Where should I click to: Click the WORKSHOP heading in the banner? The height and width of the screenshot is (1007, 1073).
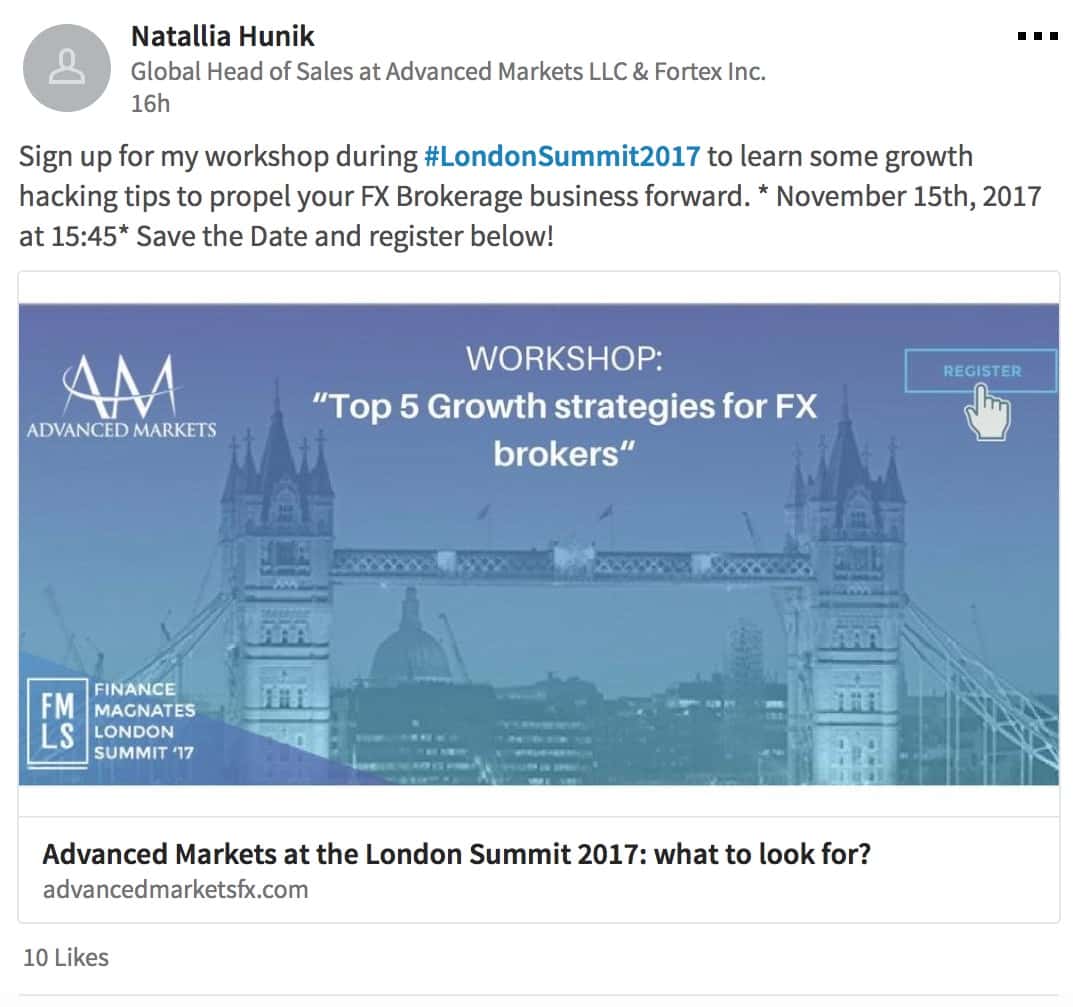point(564,358)
